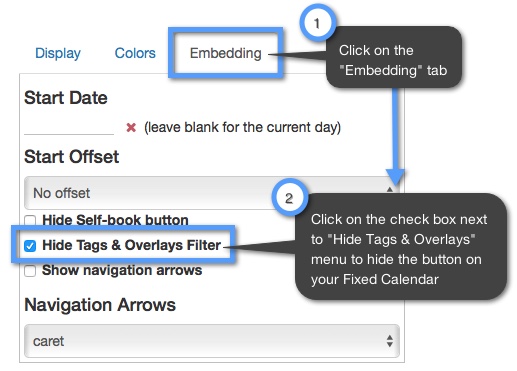Uncheck Hide Tags & Overlays Filter checkbox
The width and height of the screenshot is (517, 371).
[x=30, y=246]
